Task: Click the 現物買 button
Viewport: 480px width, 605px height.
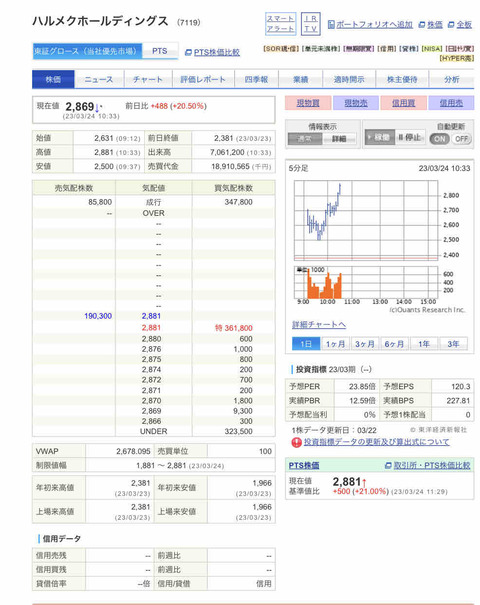Action: click(x=308, y=103)
